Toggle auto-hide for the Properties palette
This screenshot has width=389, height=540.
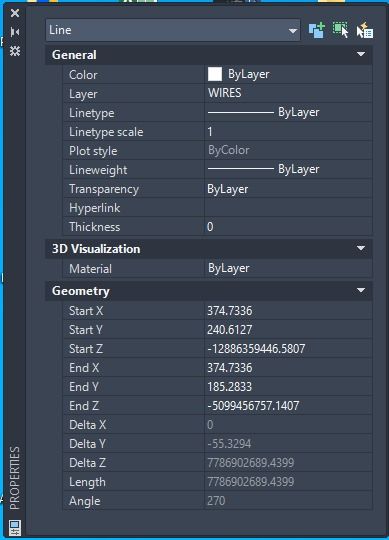[x=15, y=32]
